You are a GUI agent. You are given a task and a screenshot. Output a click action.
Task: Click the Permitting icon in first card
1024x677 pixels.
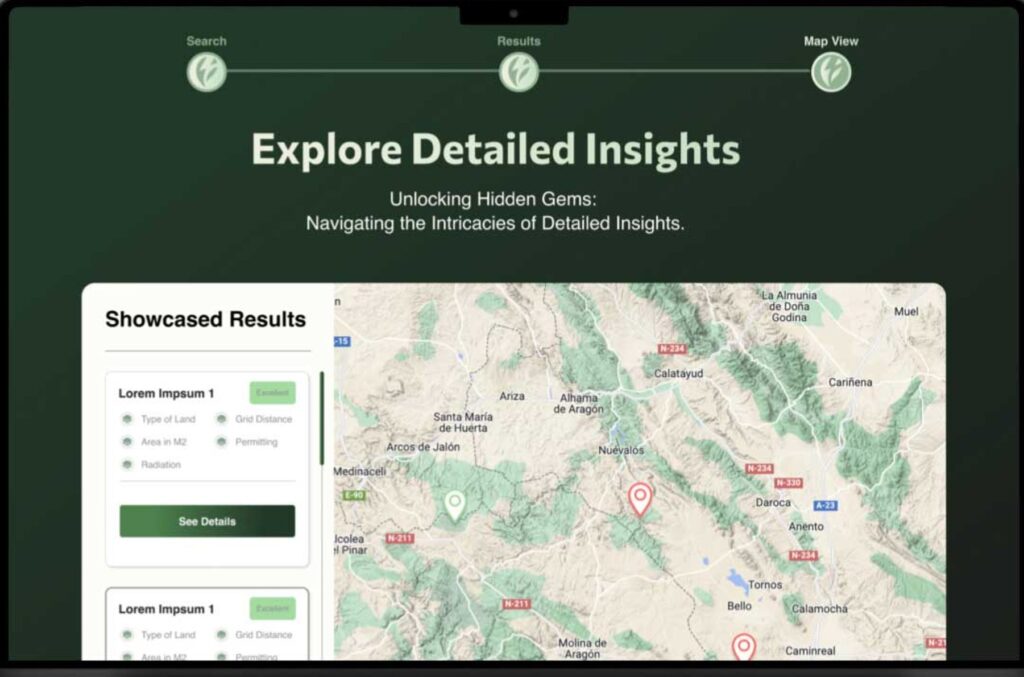tap(221, 442)
